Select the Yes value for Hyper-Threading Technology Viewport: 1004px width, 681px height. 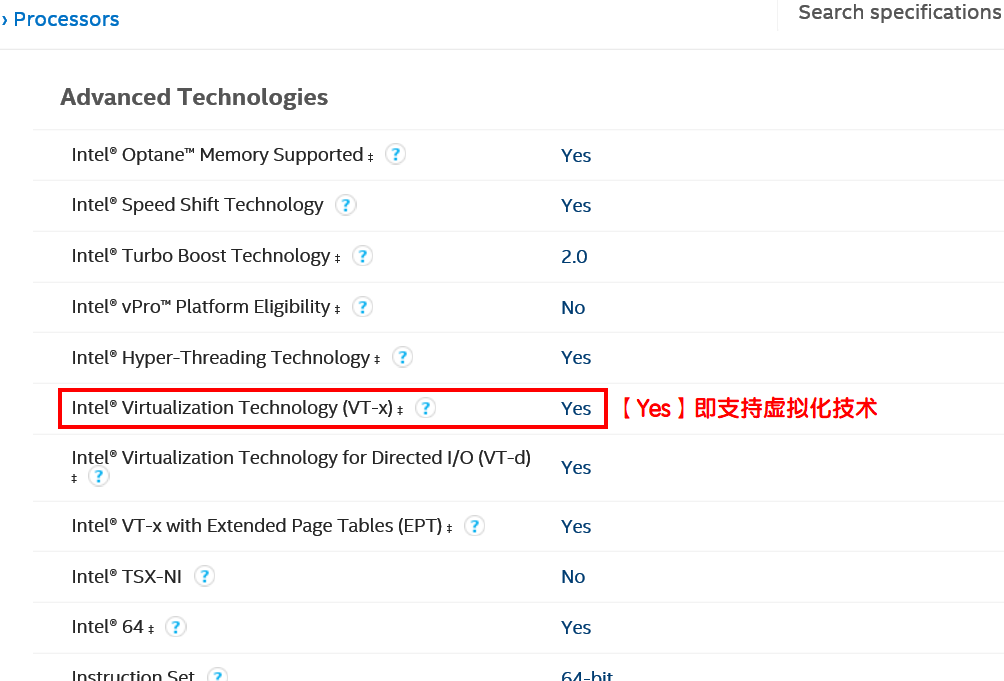click(x=576, y=357)
